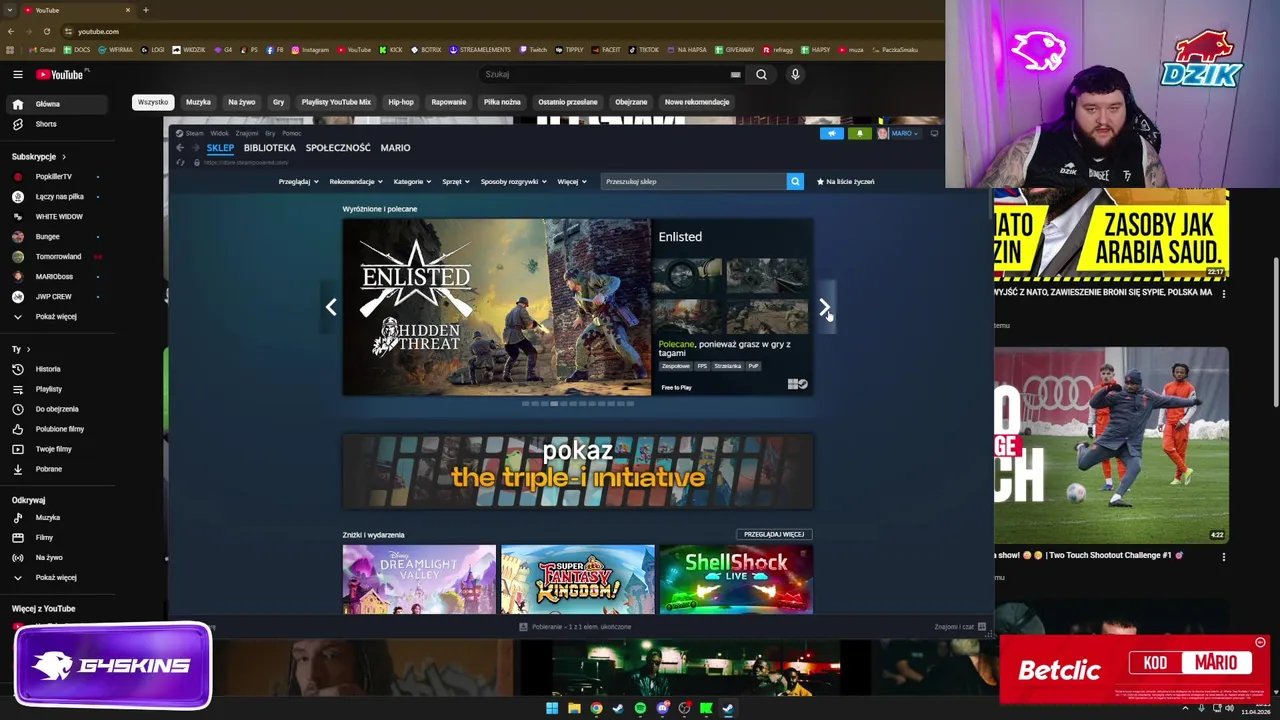Viewport: 1280px width, 720px height.
Task: Reload the Chrome browser page
Action: [47, 31]
